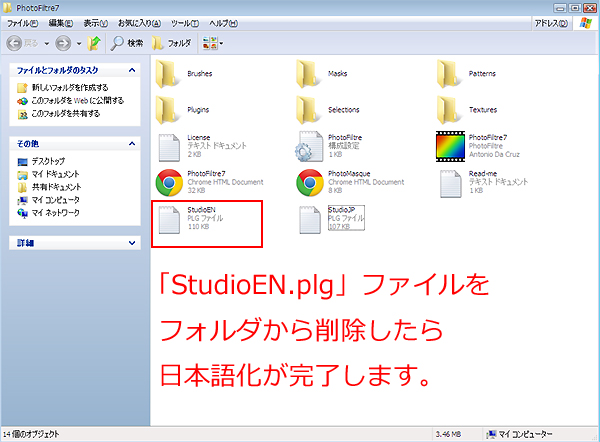Open the Views icon dropdown
Image resolution: width=600 pixels, height=442 pixels.
(x=213, y=43)
